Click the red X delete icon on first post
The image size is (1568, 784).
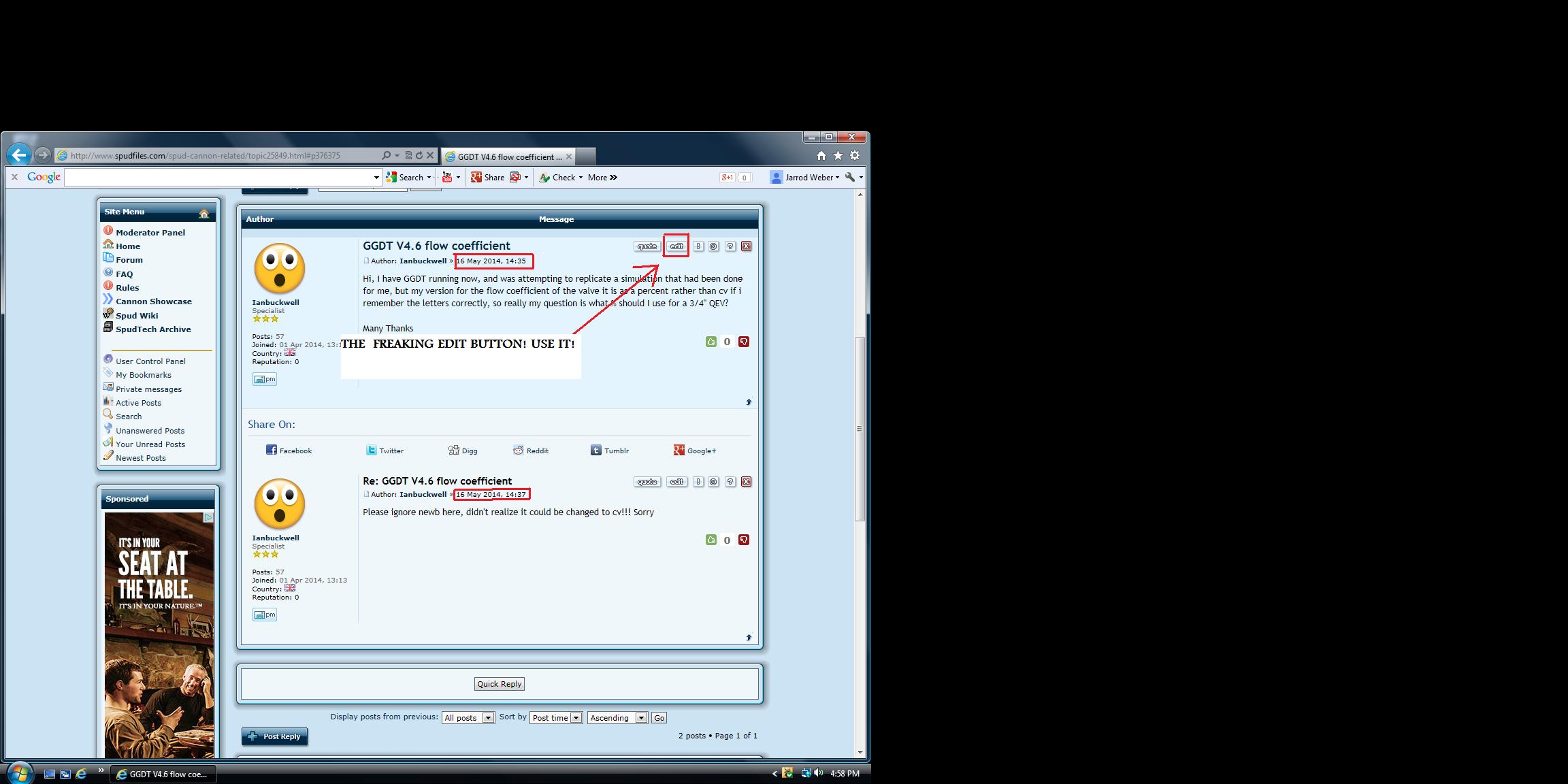click(x=747, y=246)
